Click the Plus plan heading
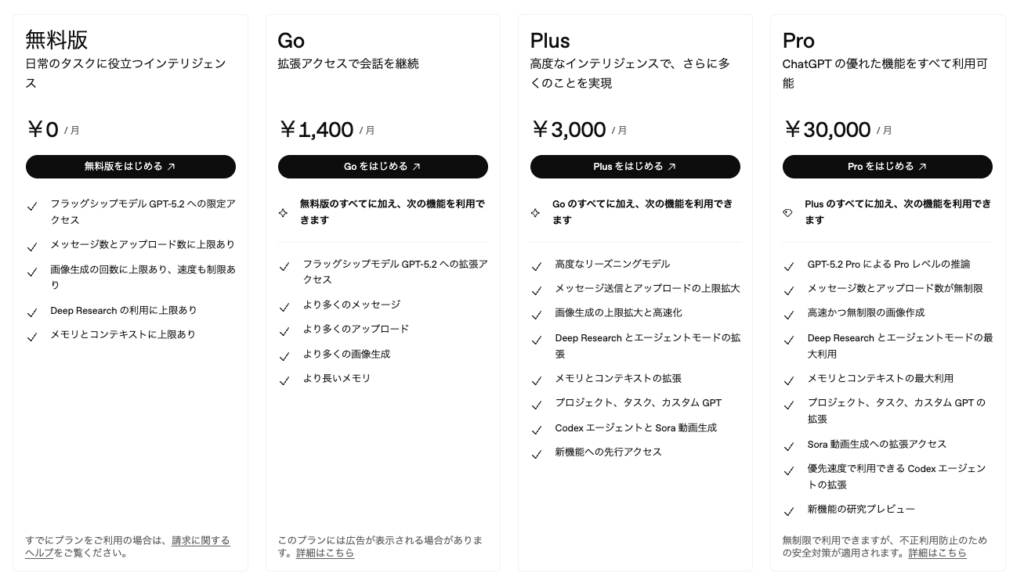1024x584 pixels. [550, 41]
